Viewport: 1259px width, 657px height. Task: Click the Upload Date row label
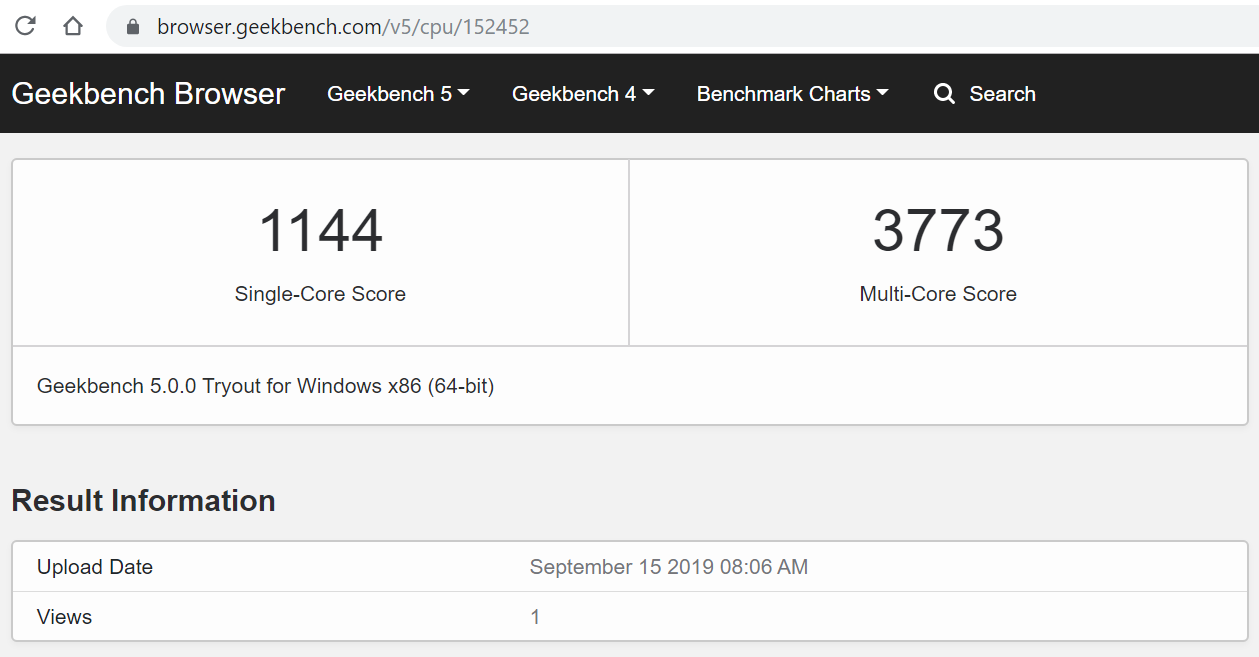[95, 567]
